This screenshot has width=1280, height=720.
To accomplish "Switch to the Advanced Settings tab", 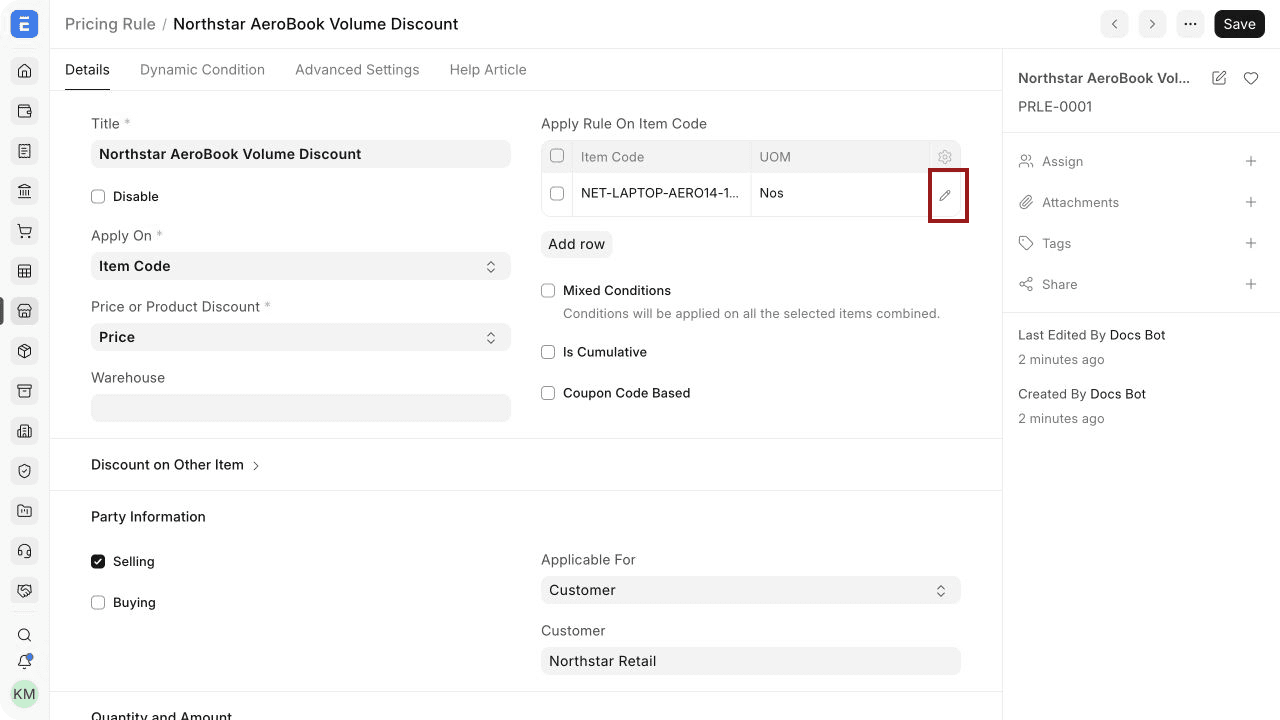I will click(357, 70).
